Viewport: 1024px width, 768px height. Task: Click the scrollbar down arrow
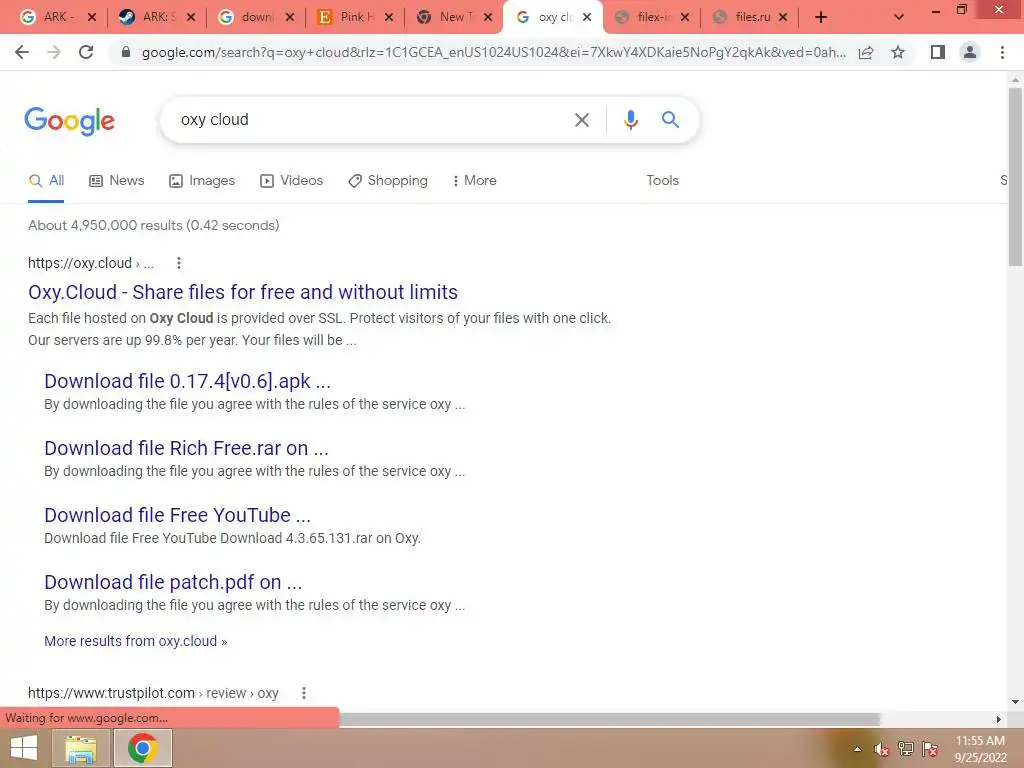[x=1015, y=702]
